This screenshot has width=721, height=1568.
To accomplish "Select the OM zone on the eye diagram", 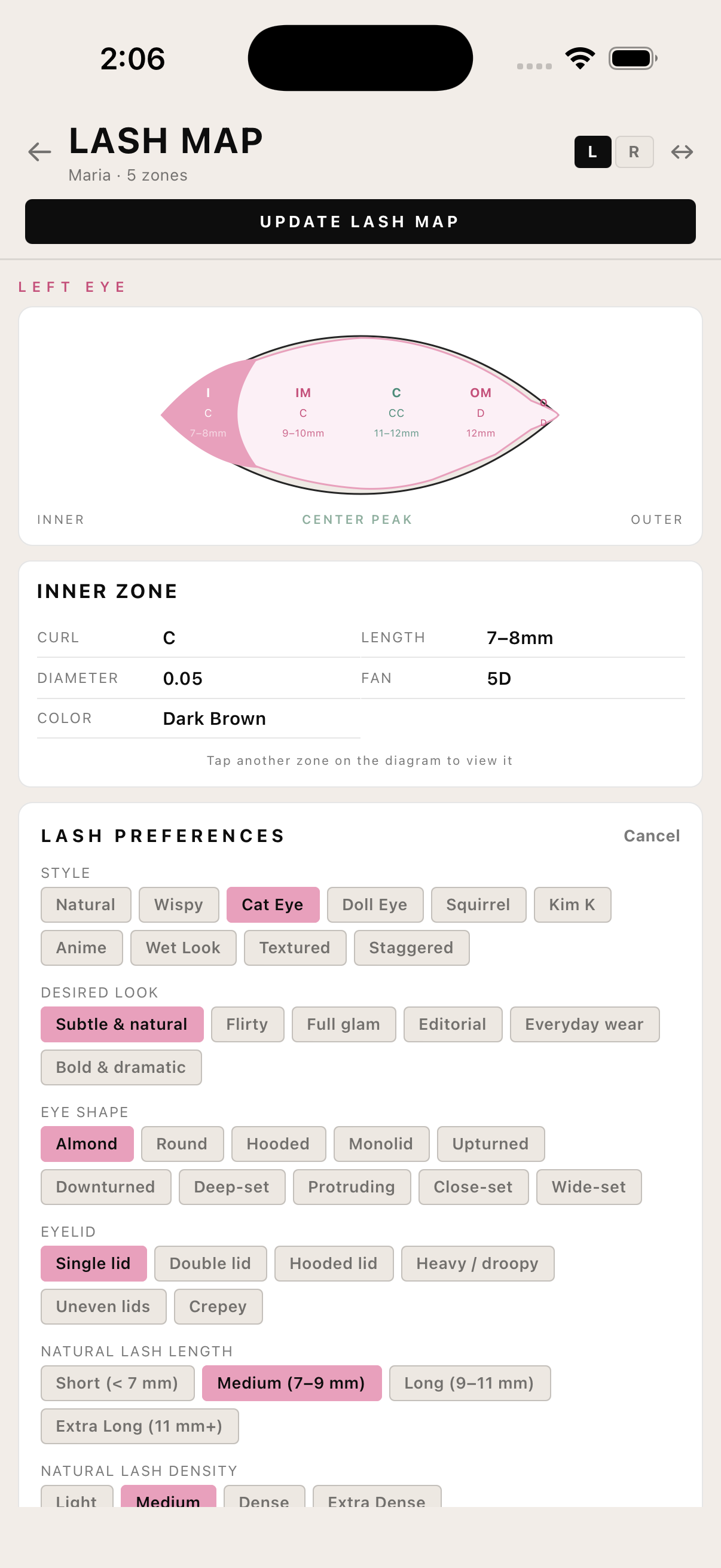I will tap(480, 413).
